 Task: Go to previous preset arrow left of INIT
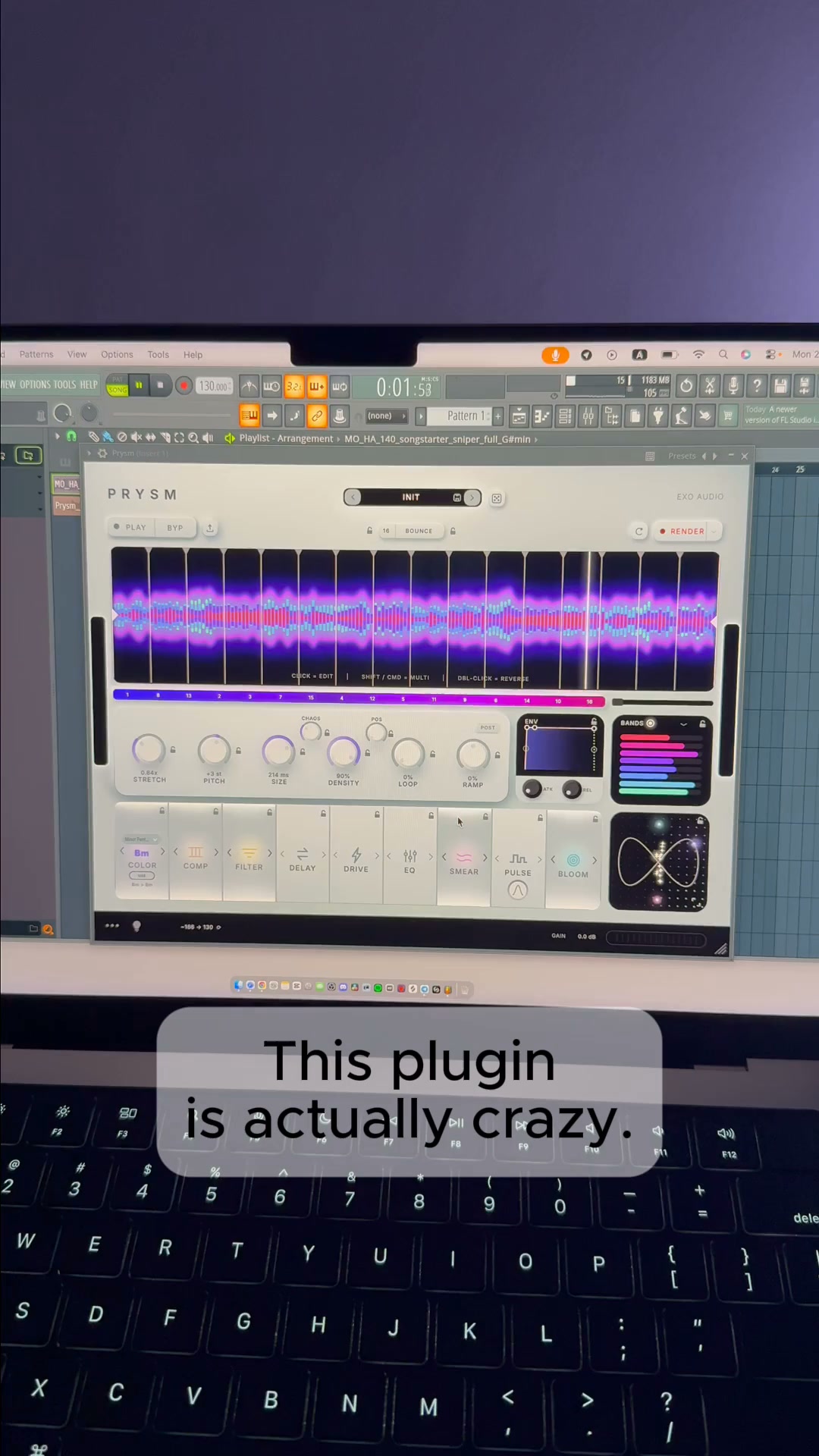353,497
